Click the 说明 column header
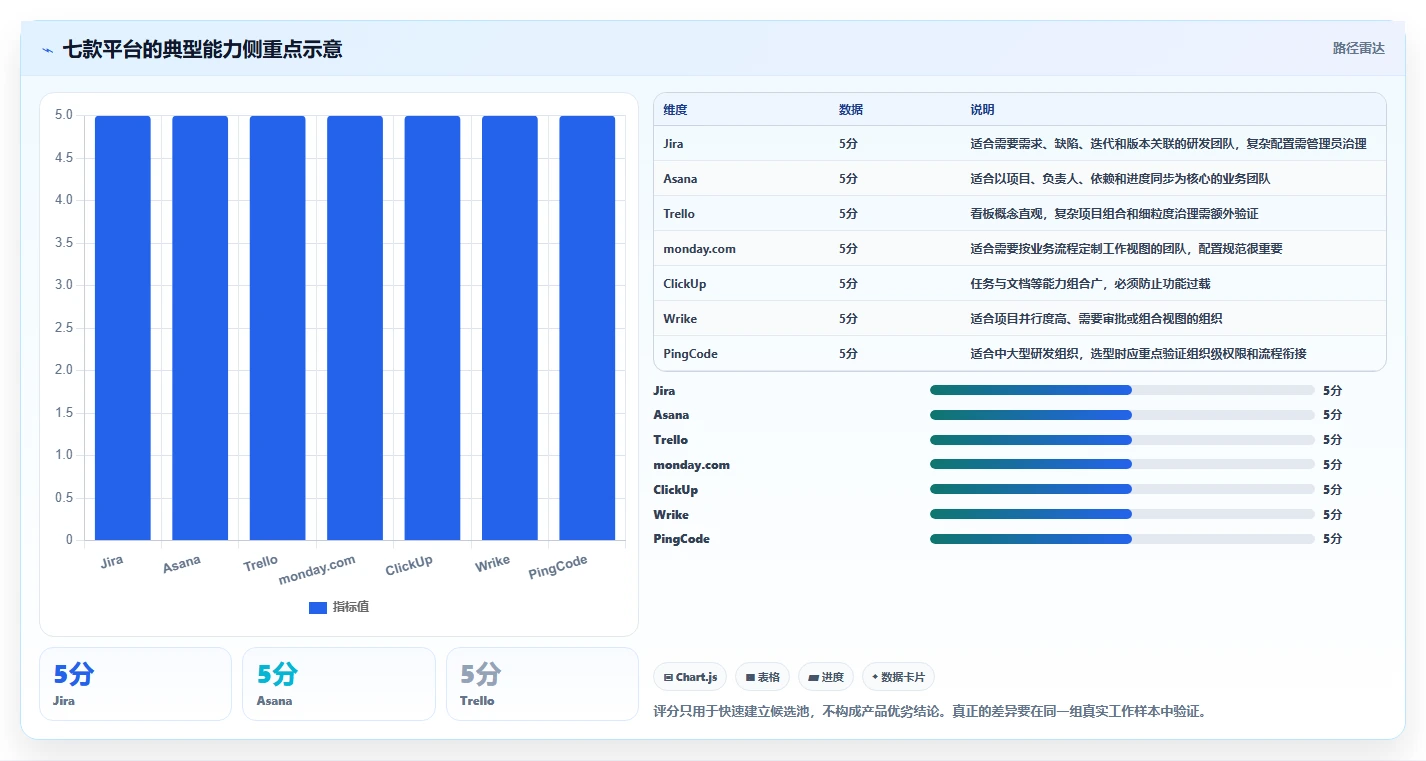The height and width of the screenshot is (761, 1426). [982, 109]
